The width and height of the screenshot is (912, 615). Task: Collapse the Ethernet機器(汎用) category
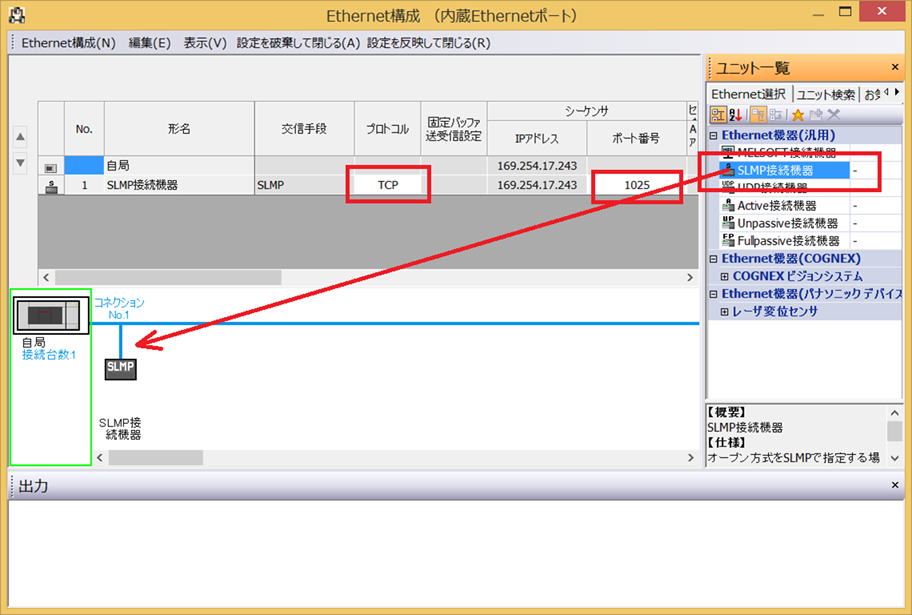click(x=714, y=136)
